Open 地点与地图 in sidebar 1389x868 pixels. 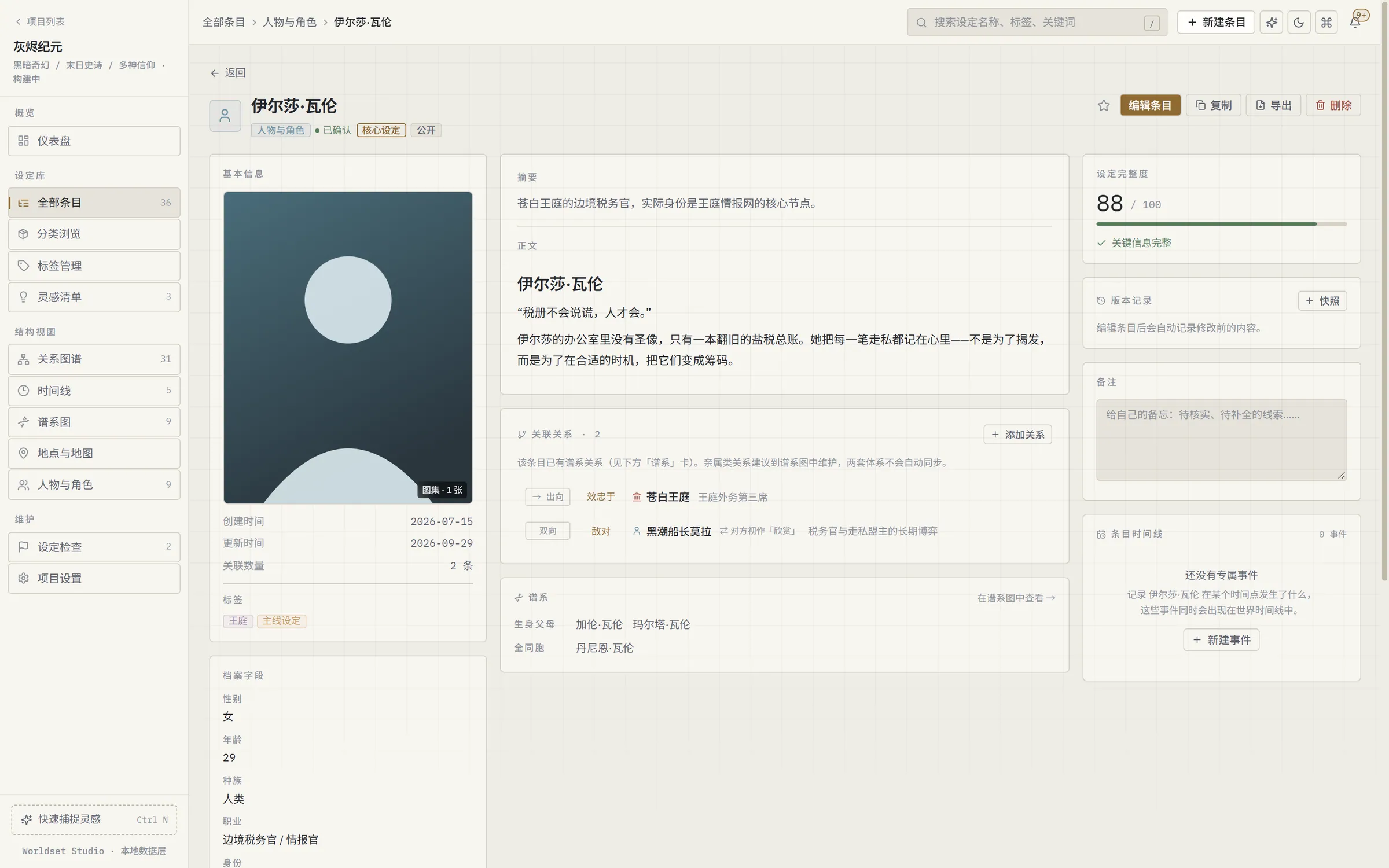tap(94, 453)
